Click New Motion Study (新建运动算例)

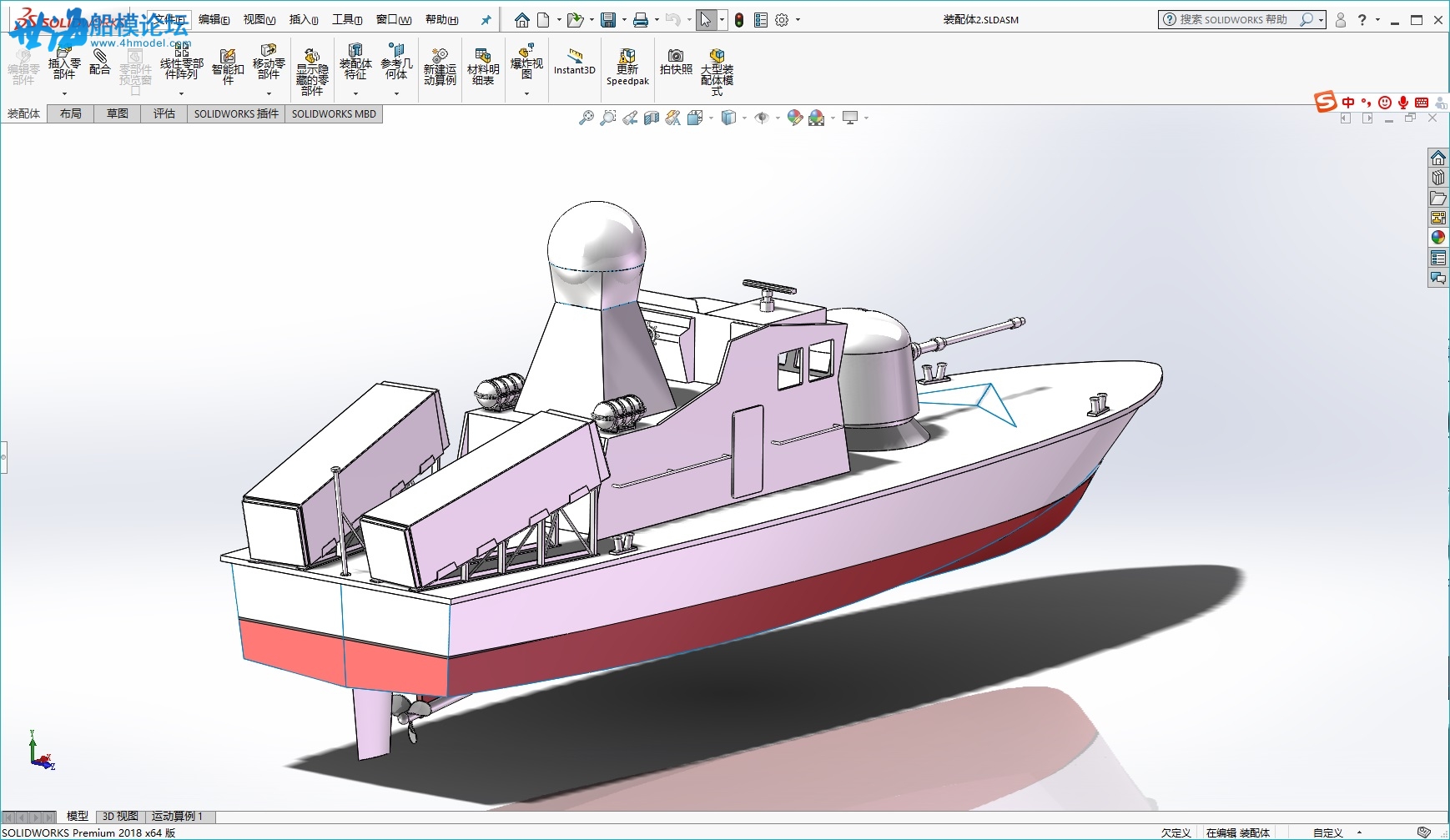pos(440,67)
